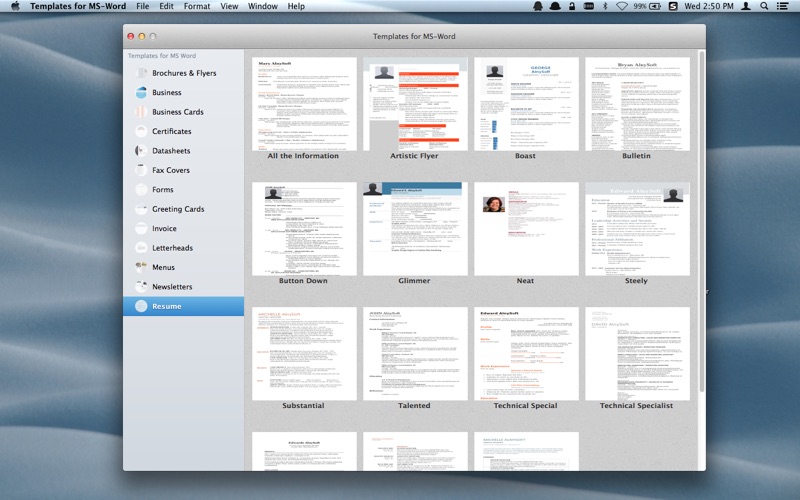Screen dimensions: 800x500
Task: Open Notification Center list icon
Action: (x=782, y=6)
